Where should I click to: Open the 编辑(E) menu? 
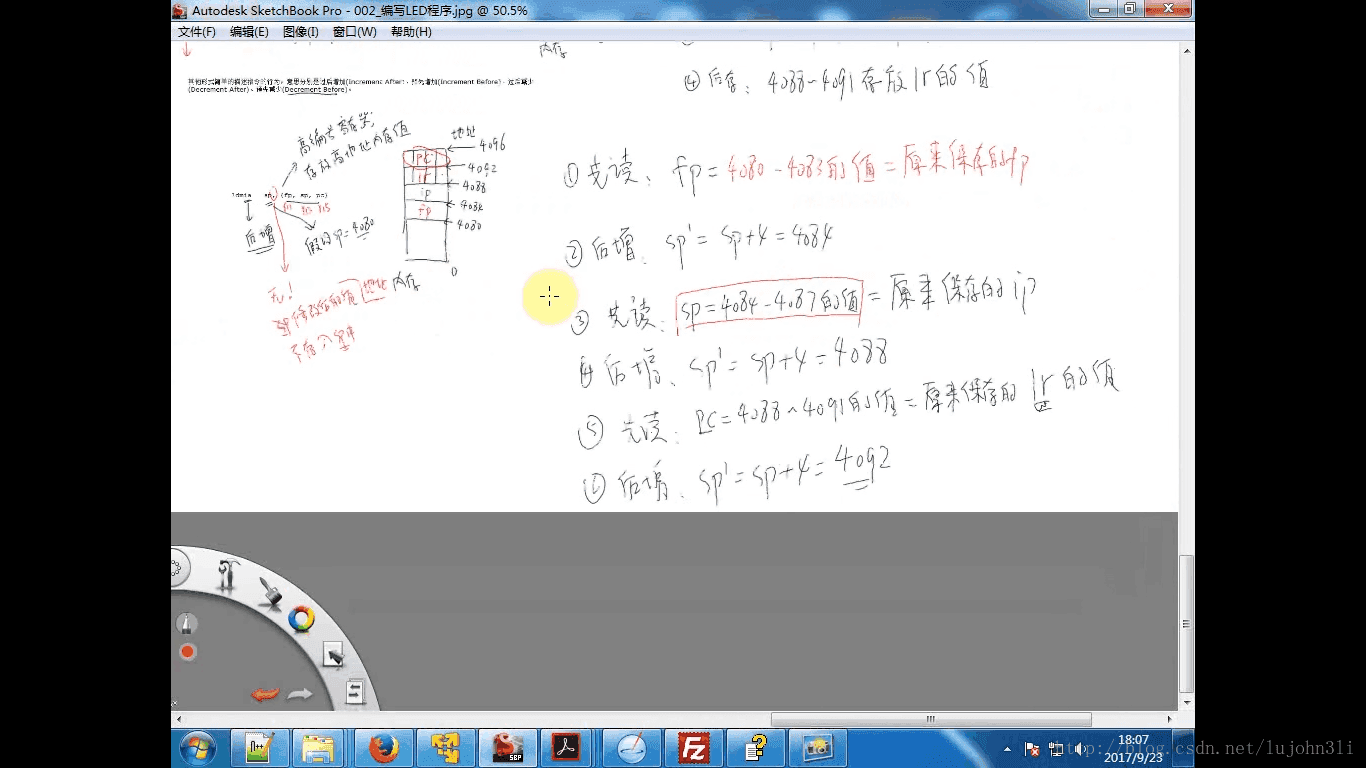click(249, 32)
